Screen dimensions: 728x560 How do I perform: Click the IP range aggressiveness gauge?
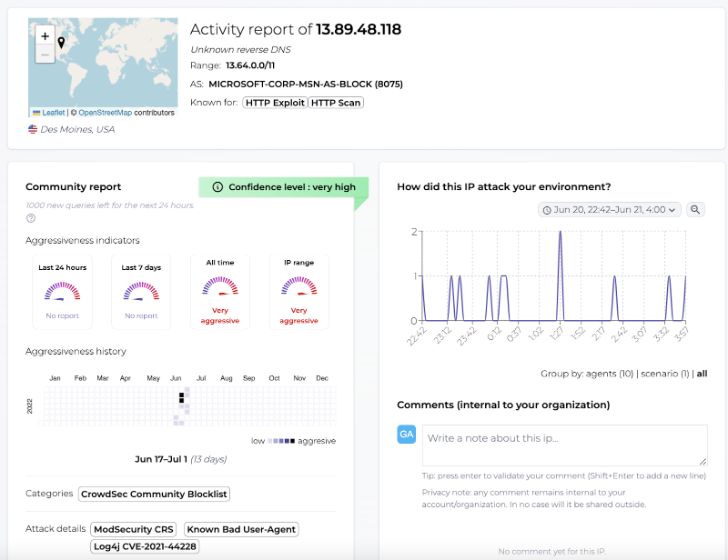point(298,290)
